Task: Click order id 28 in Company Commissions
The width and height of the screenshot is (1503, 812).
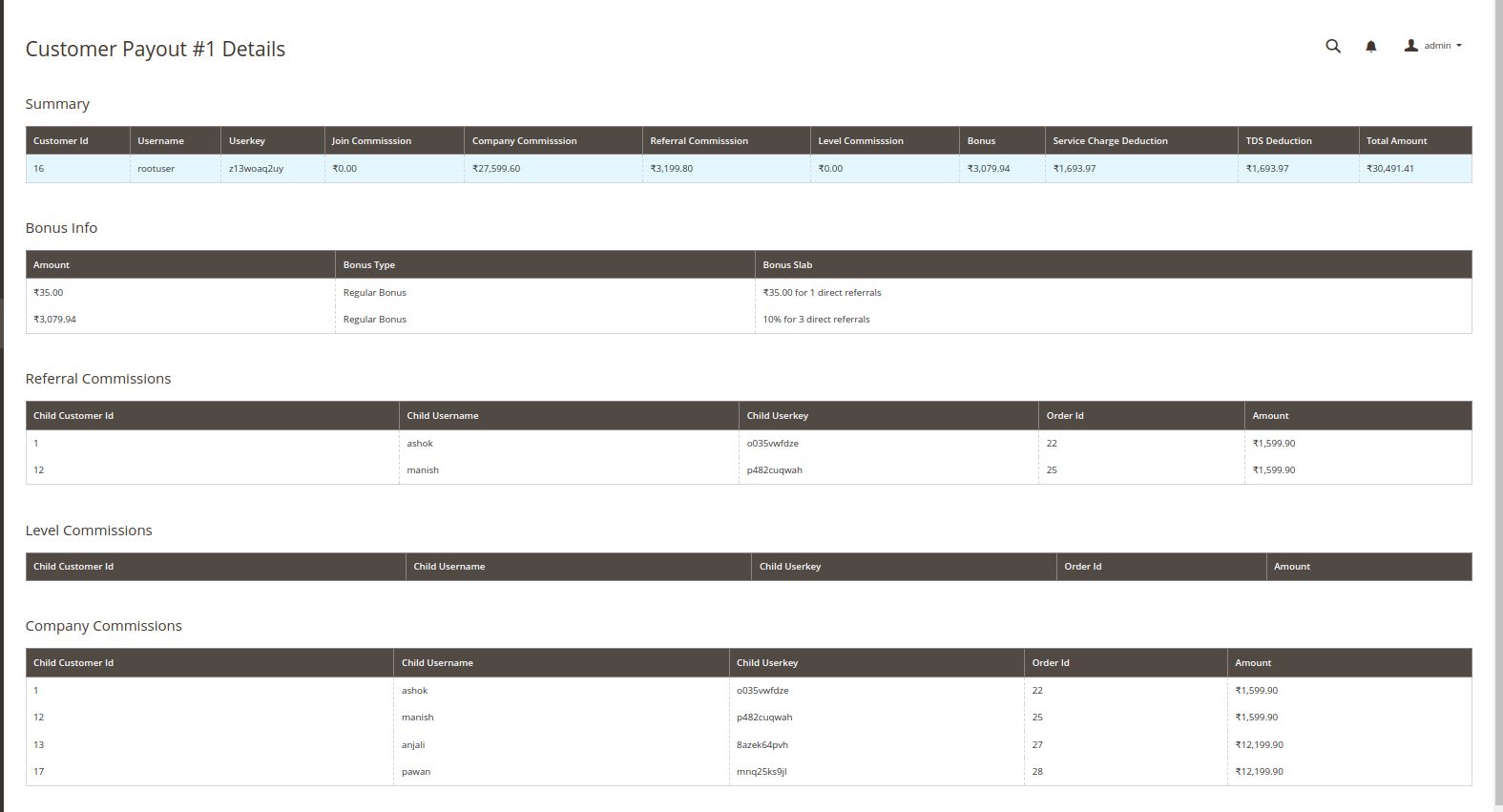Action: pyautogui.click(x=1037, y=772)
